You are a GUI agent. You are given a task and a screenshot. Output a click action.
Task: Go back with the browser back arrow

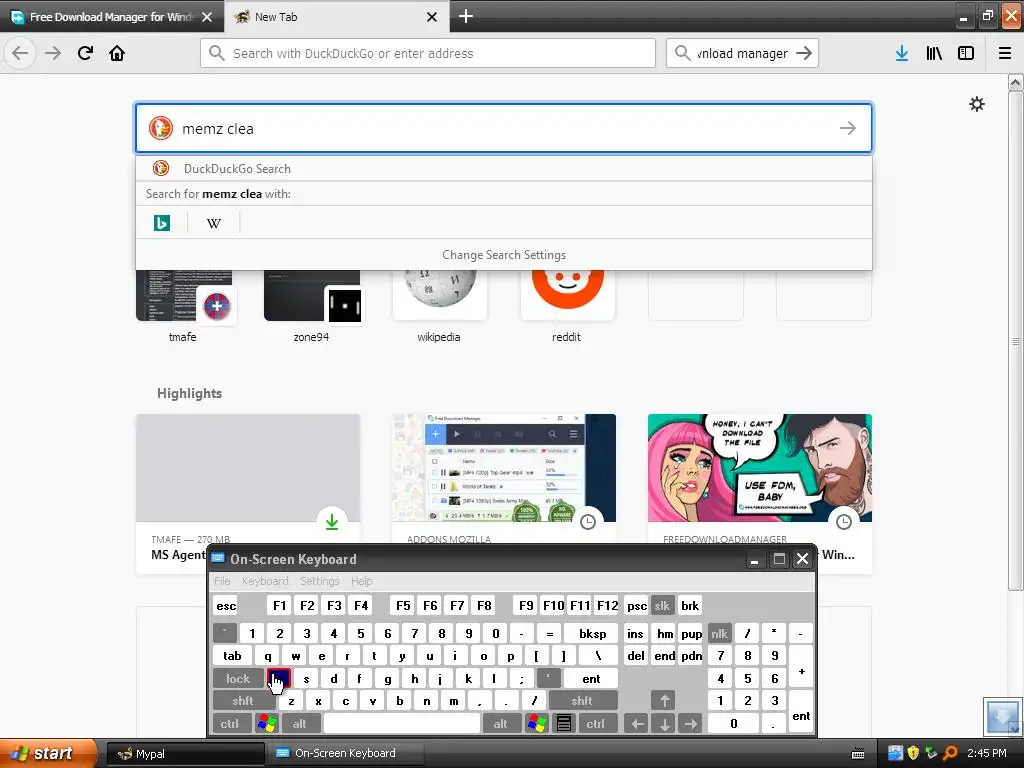(x=20, y=53)
